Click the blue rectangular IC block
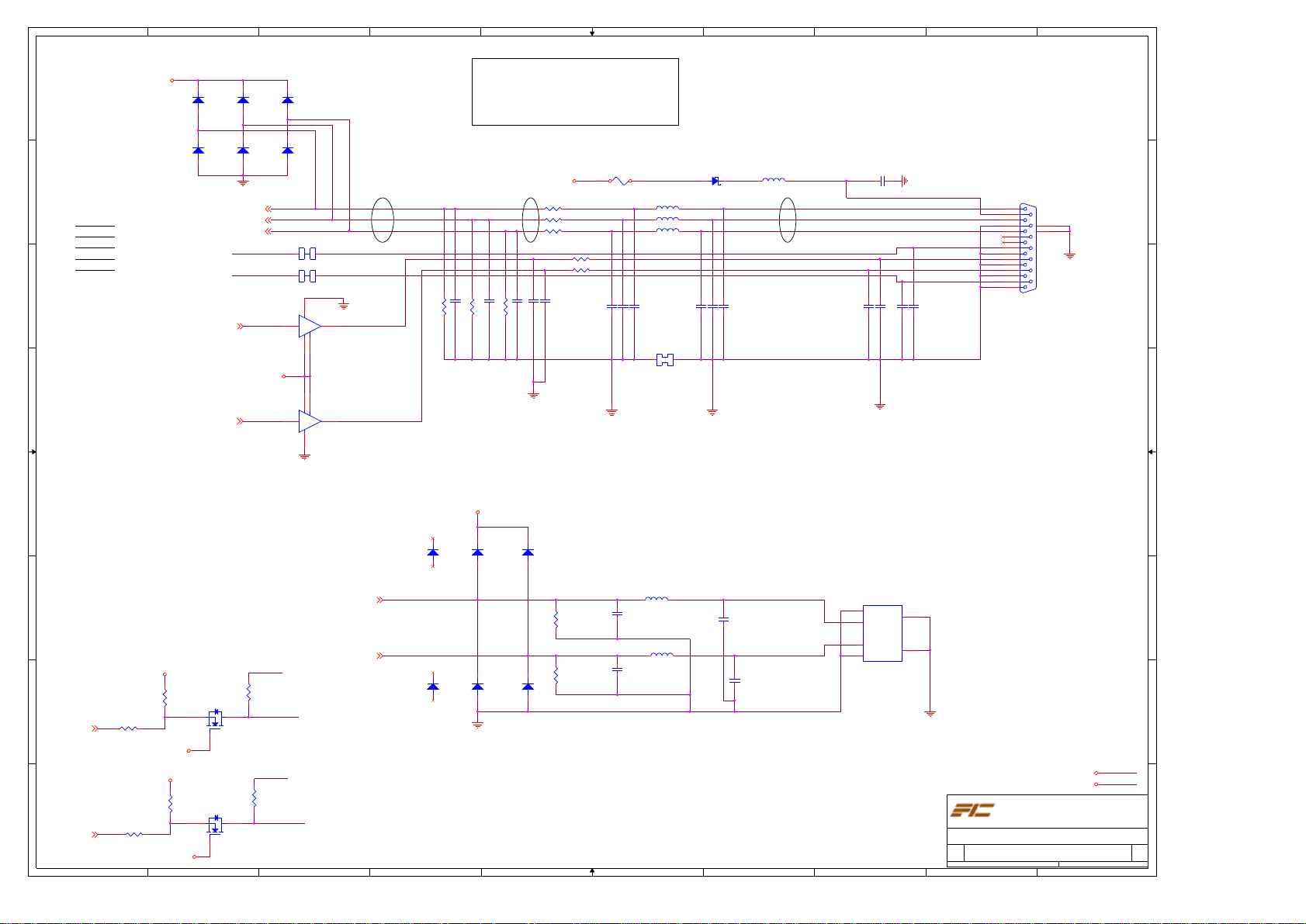Image resolution: width=1306 pixels, height=924 pixels. pos(882,633)
